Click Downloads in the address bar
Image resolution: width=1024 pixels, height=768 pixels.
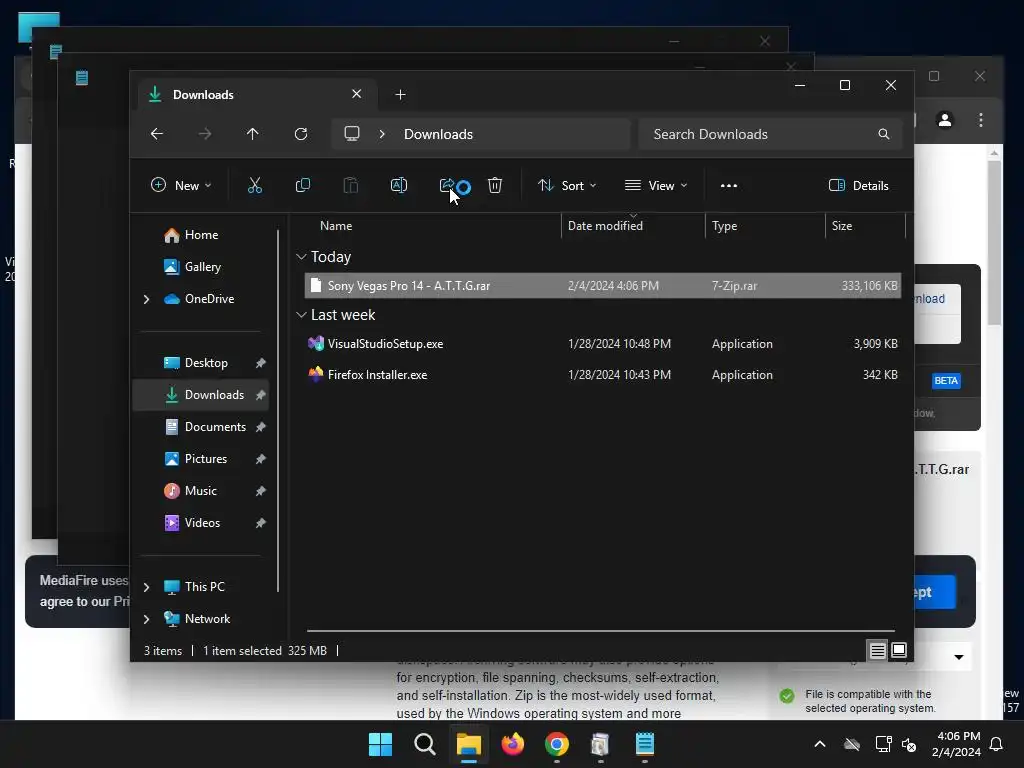[x=438, y=134]
